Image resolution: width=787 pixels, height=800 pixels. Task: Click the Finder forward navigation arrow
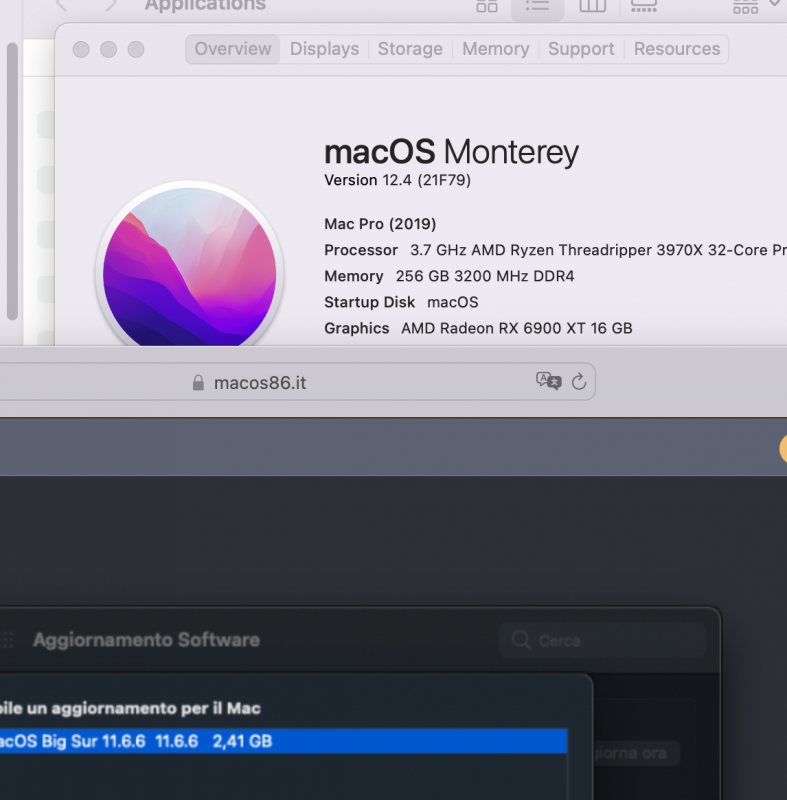point(111,6)
